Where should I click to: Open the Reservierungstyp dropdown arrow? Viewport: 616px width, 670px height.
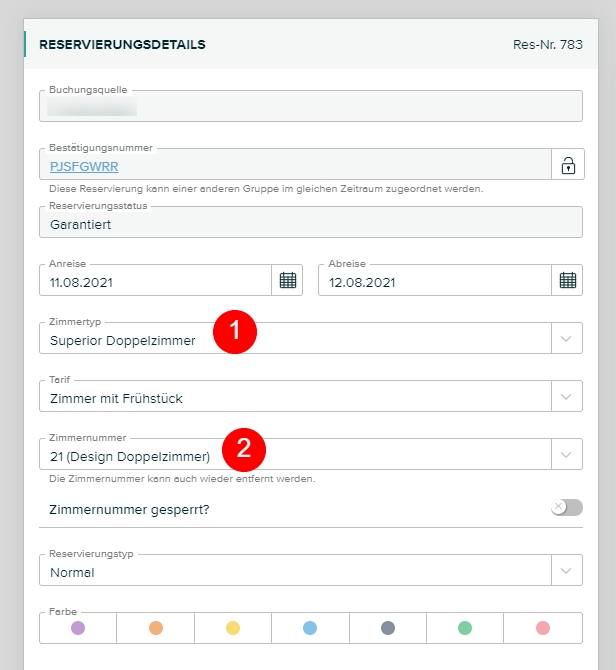click(567, 571)
